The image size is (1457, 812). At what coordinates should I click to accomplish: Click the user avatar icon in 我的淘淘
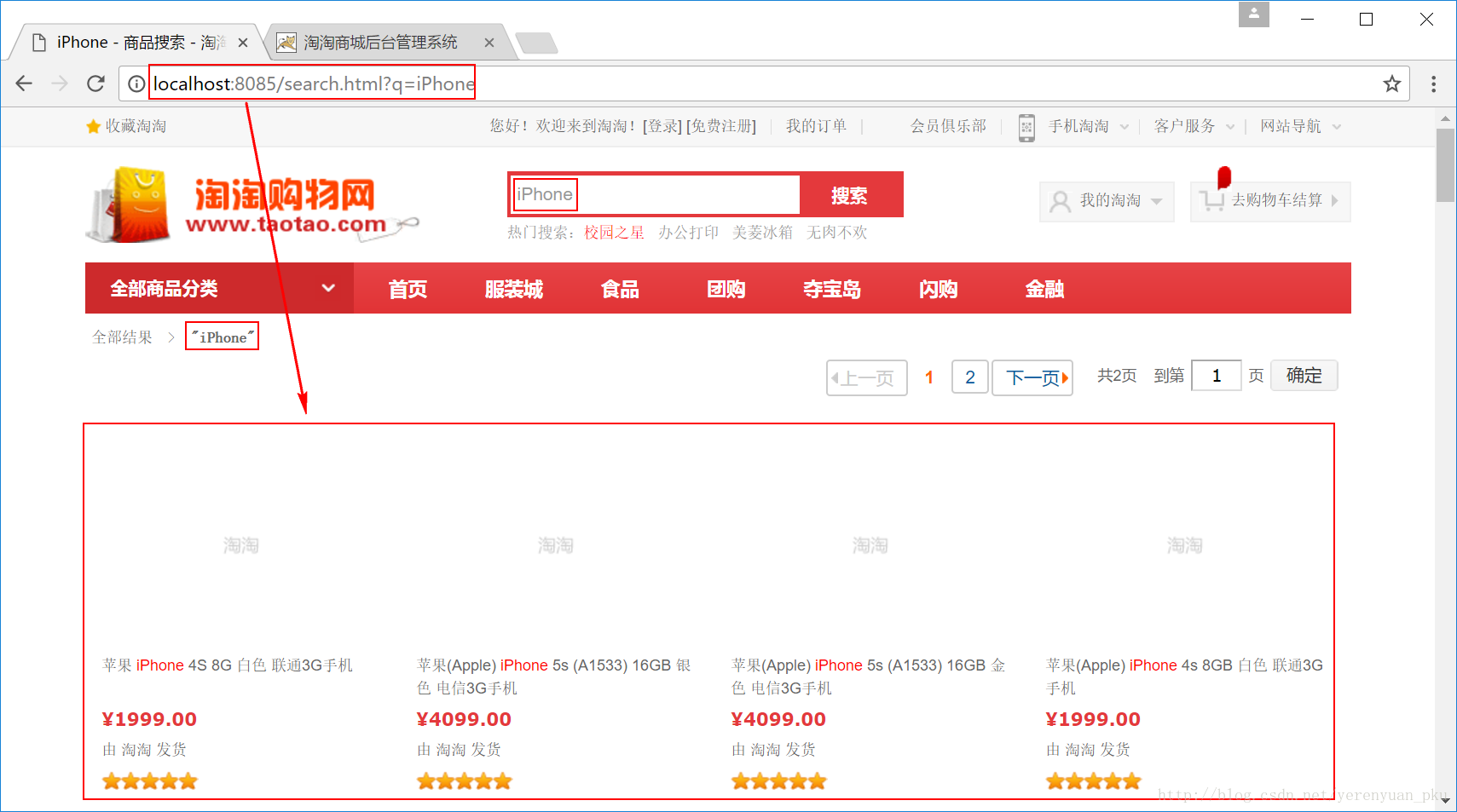coord(1060,201)
